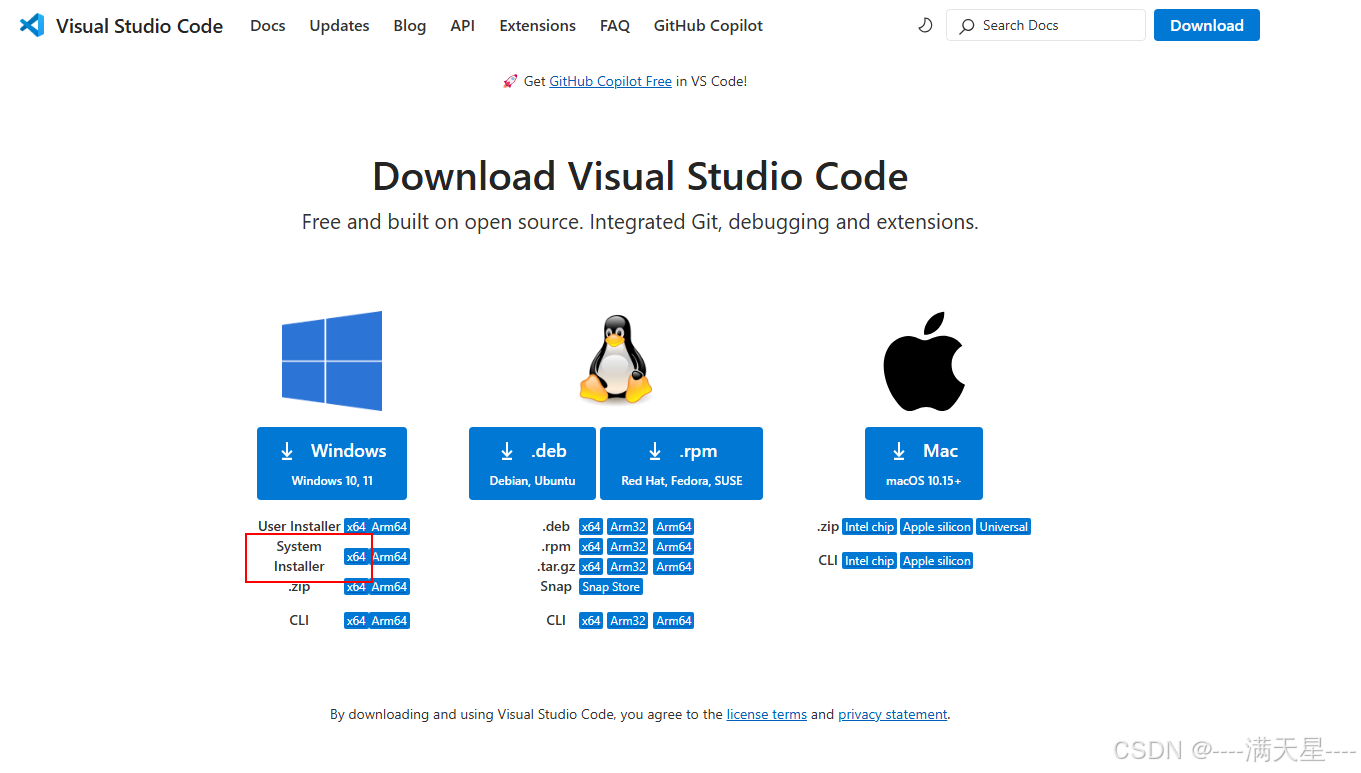Screen dimensions: 1361x773
Task: Open the privacy statement link
Action: [x=893, y=714]
